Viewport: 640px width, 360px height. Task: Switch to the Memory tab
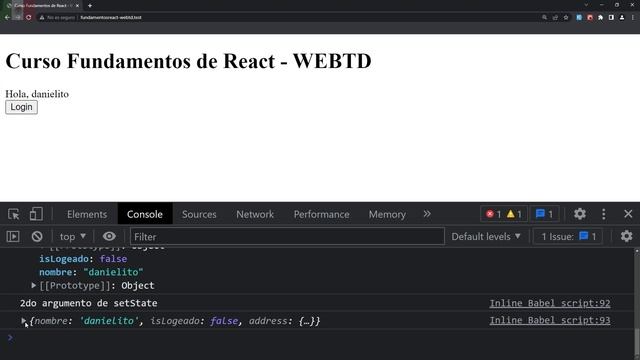pos(387,214)
